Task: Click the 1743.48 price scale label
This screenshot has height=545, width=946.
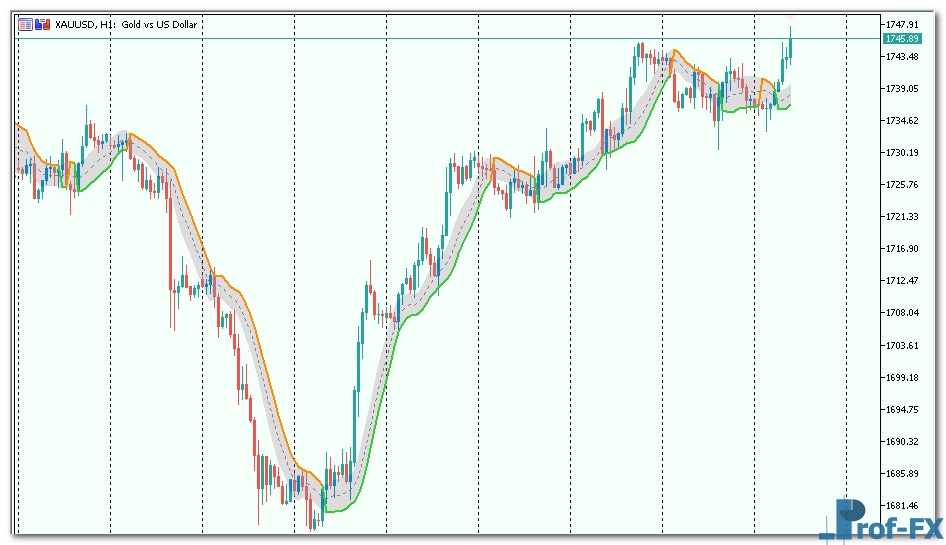Action: pyautogui.click(x=901, y=56)
